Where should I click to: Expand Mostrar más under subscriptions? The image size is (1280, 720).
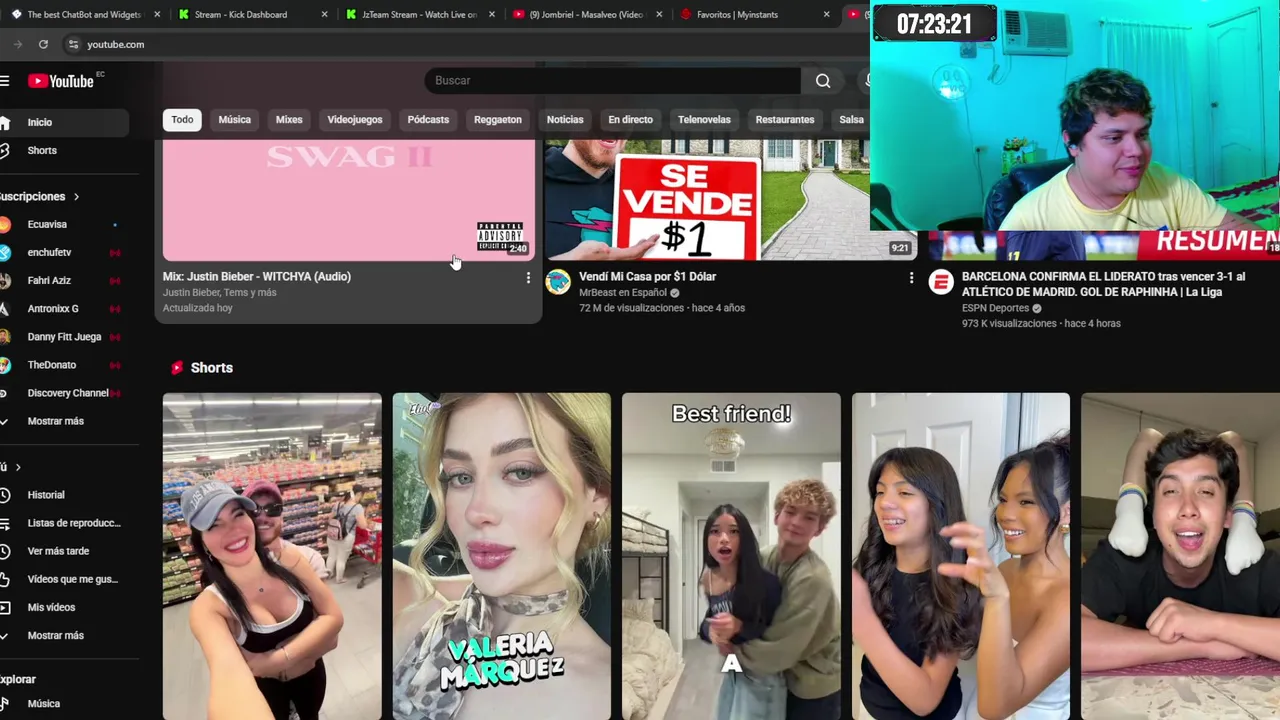55,421
